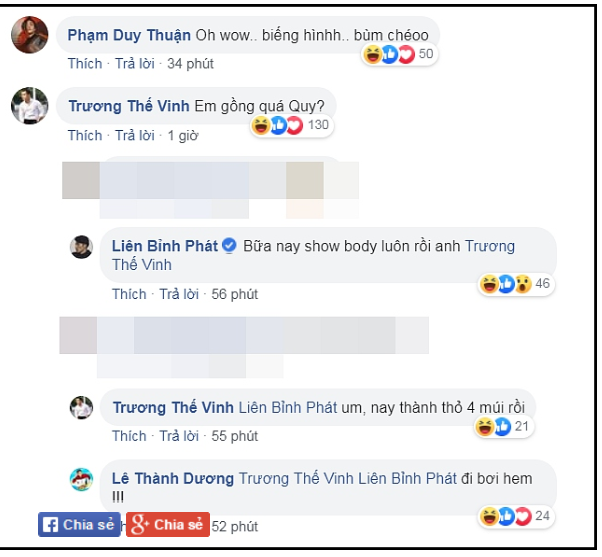Image resolution: width=602 pixels, height=557 pixels.
Task: Open Liên Bỉnh Phát's profile name link
Action: [165, 246]
